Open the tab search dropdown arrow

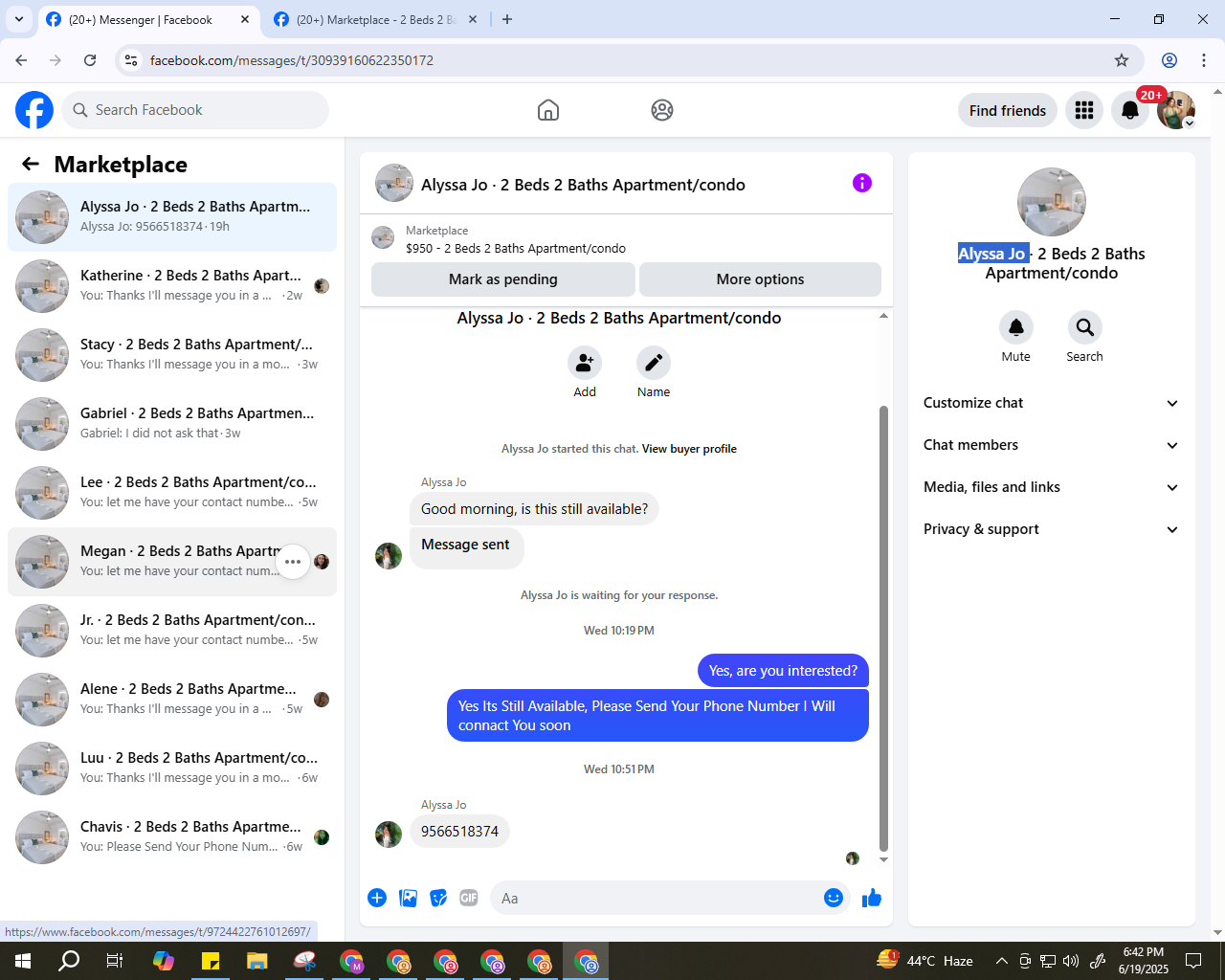pyautogui.click(x=19, y=19)
